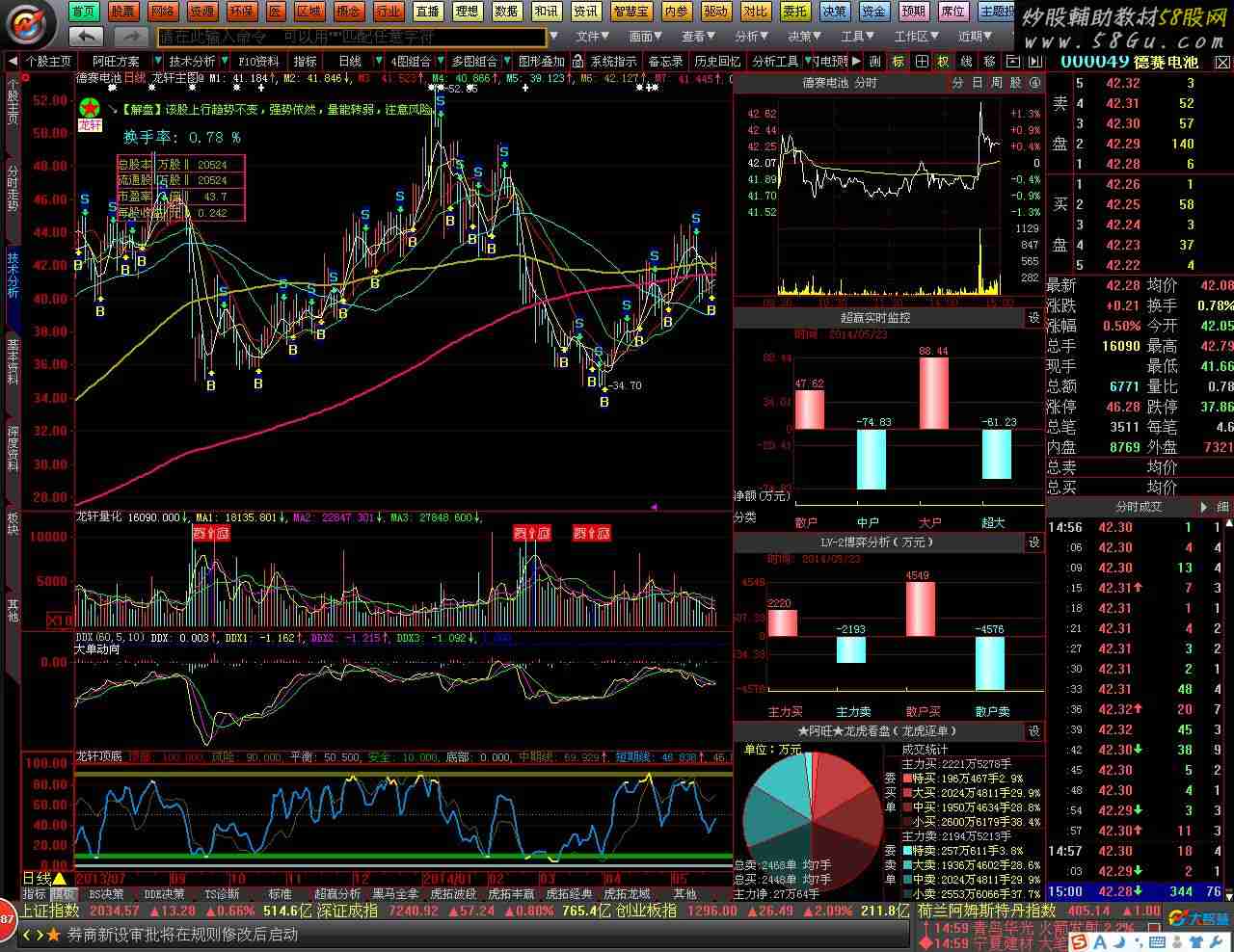Switch the mini chart to the 股 view
Screen dimensions: 1234x952
(x=1015, y=83)
